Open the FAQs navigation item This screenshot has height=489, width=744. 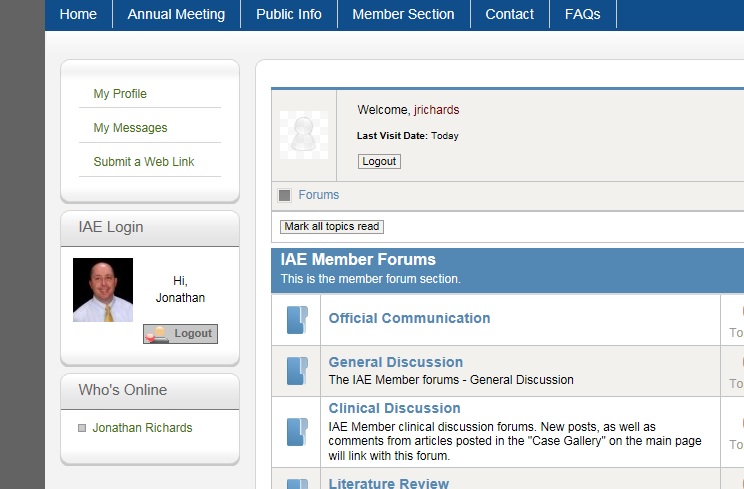582,14
